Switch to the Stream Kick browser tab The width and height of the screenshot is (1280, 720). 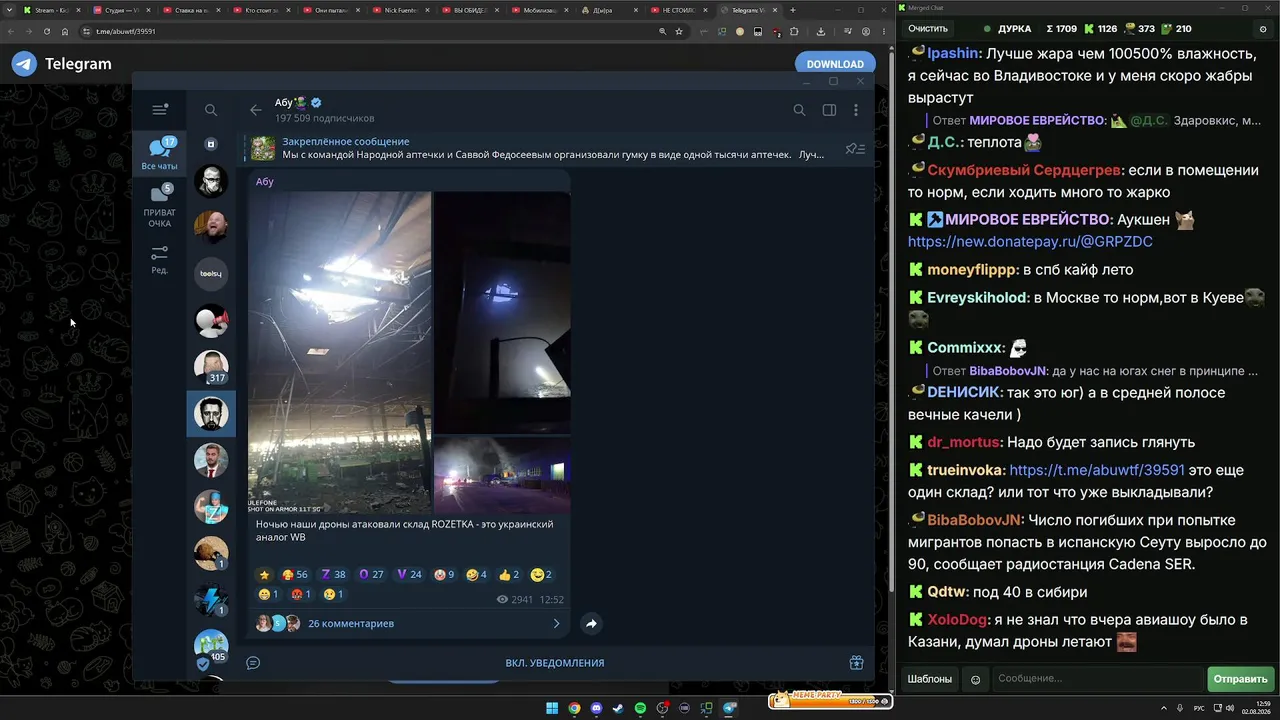tap(54, 10)
